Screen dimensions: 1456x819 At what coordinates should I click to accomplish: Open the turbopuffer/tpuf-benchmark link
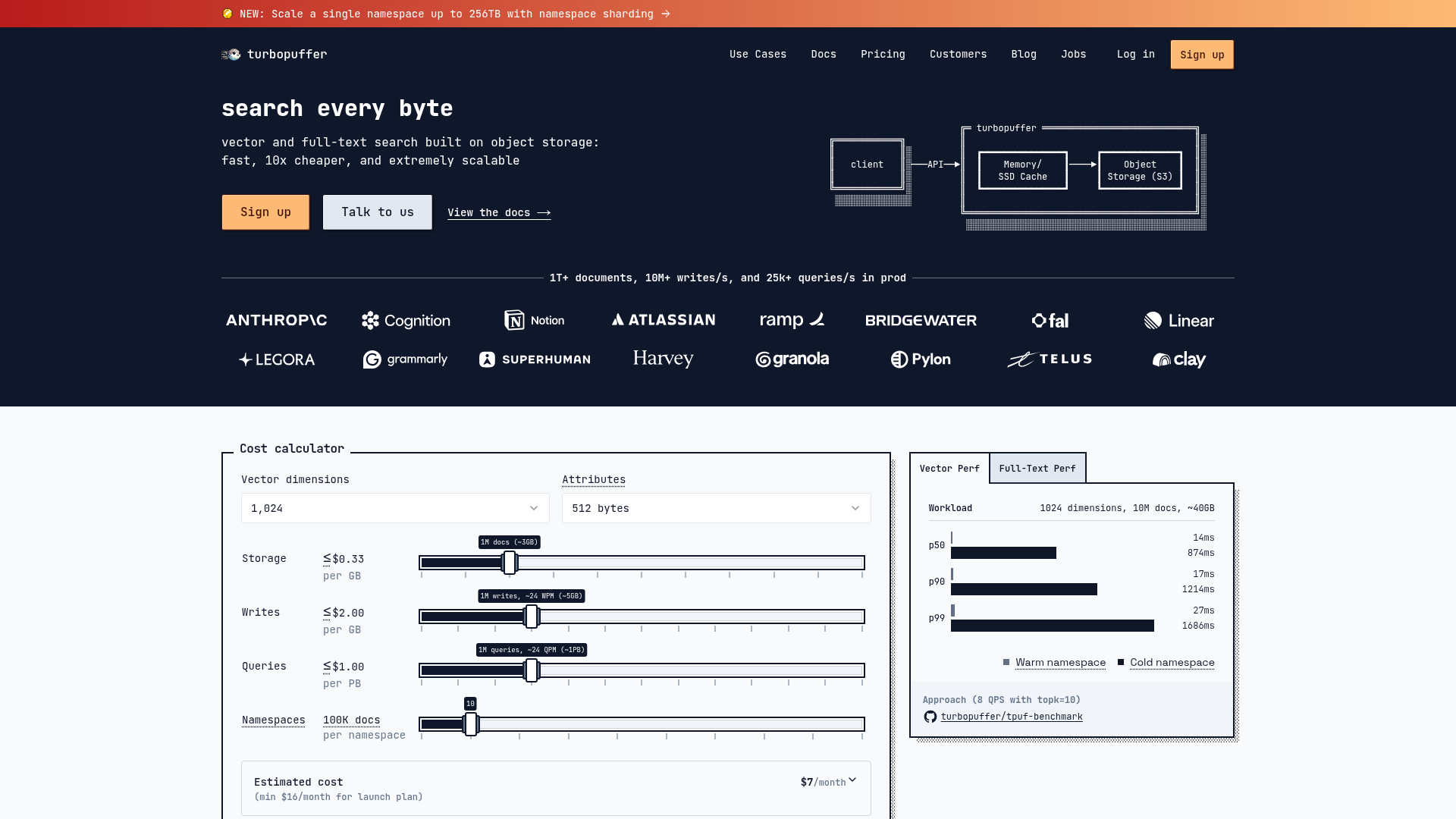coord(1012,717)
